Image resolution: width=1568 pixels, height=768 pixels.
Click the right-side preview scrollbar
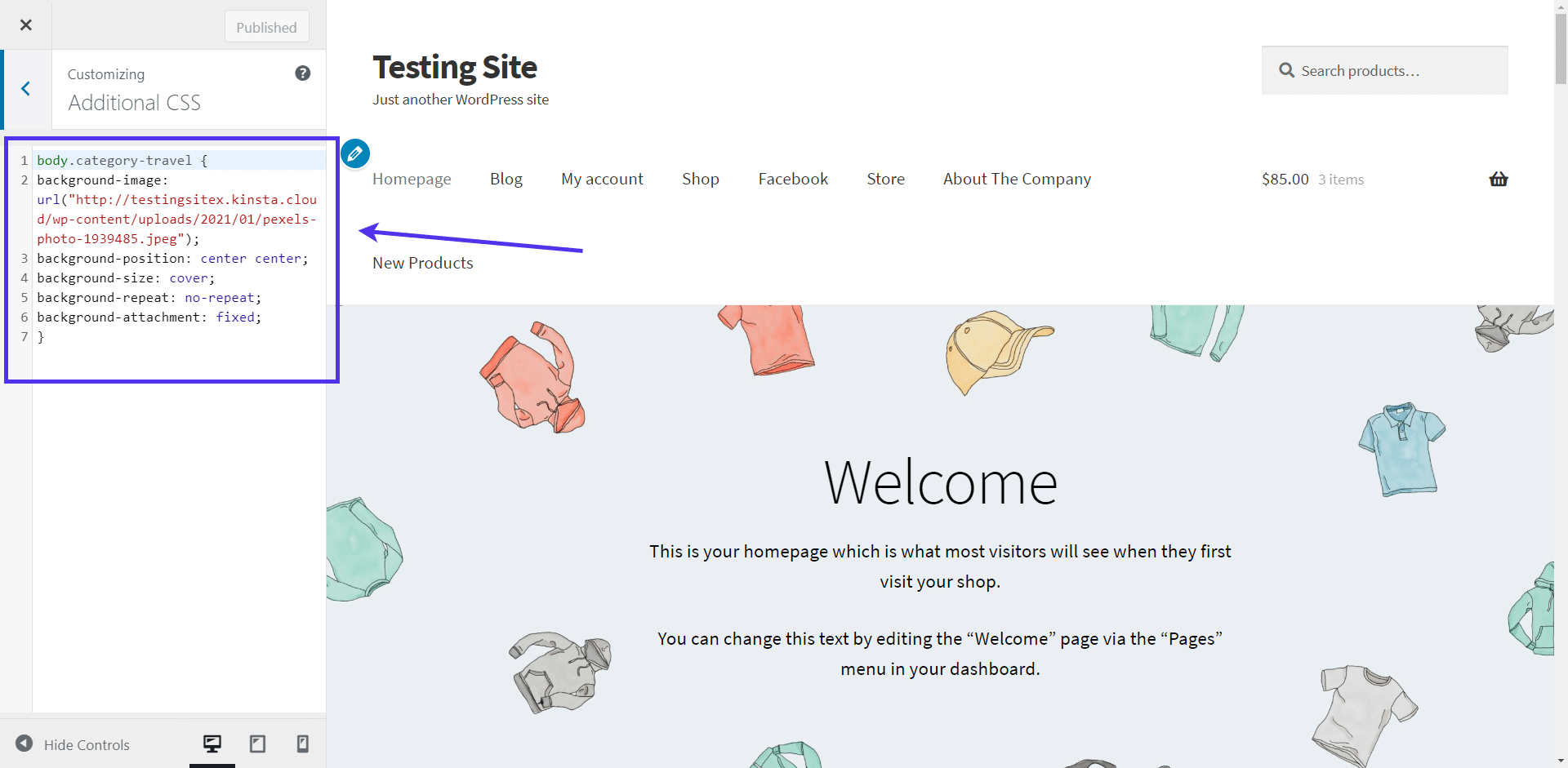click(x=1560, y=49)
